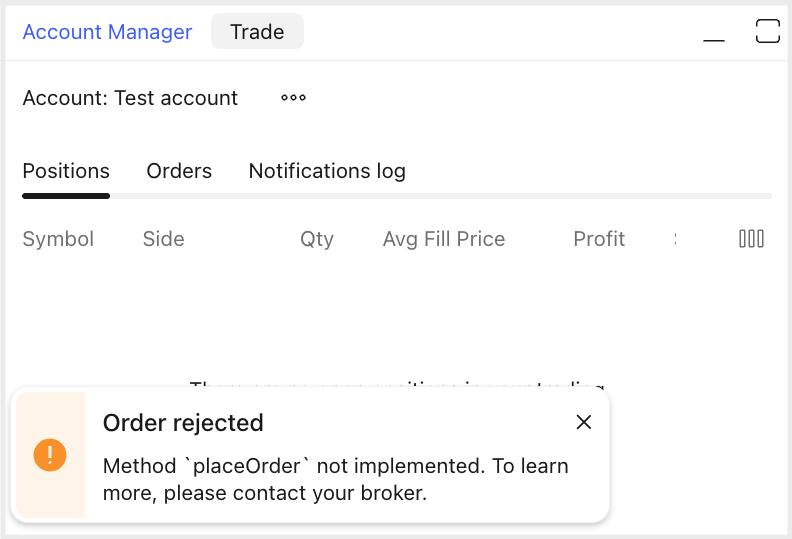This screenshot has height=539, width=792.
Task: Dismiss the Order rejected notification
Action: click(x=584, y=423)
